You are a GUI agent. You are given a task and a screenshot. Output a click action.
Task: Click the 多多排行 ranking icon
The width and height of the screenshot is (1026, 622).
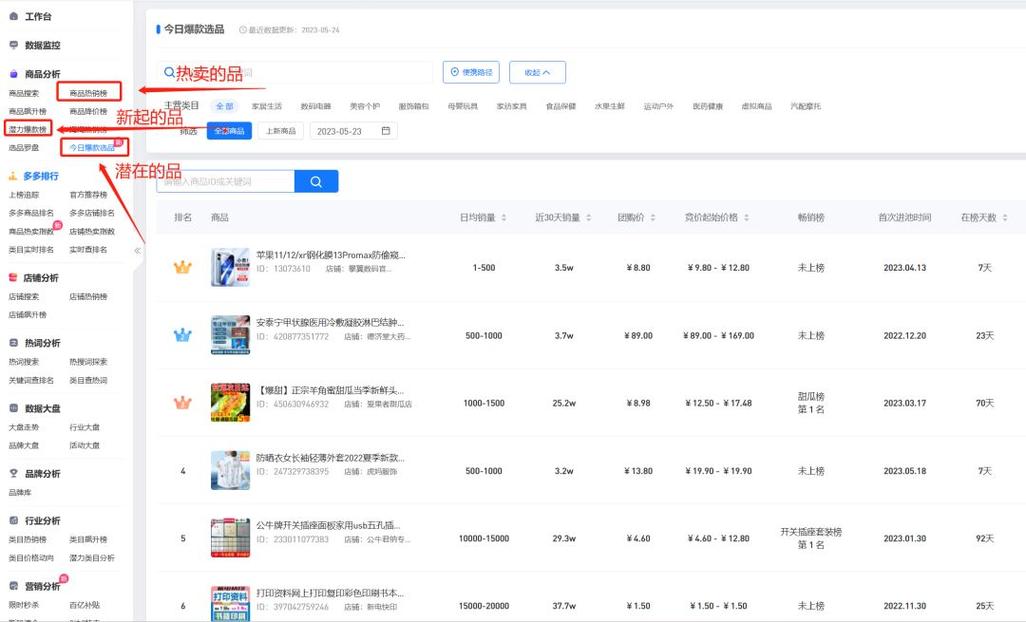coord(12,175)
